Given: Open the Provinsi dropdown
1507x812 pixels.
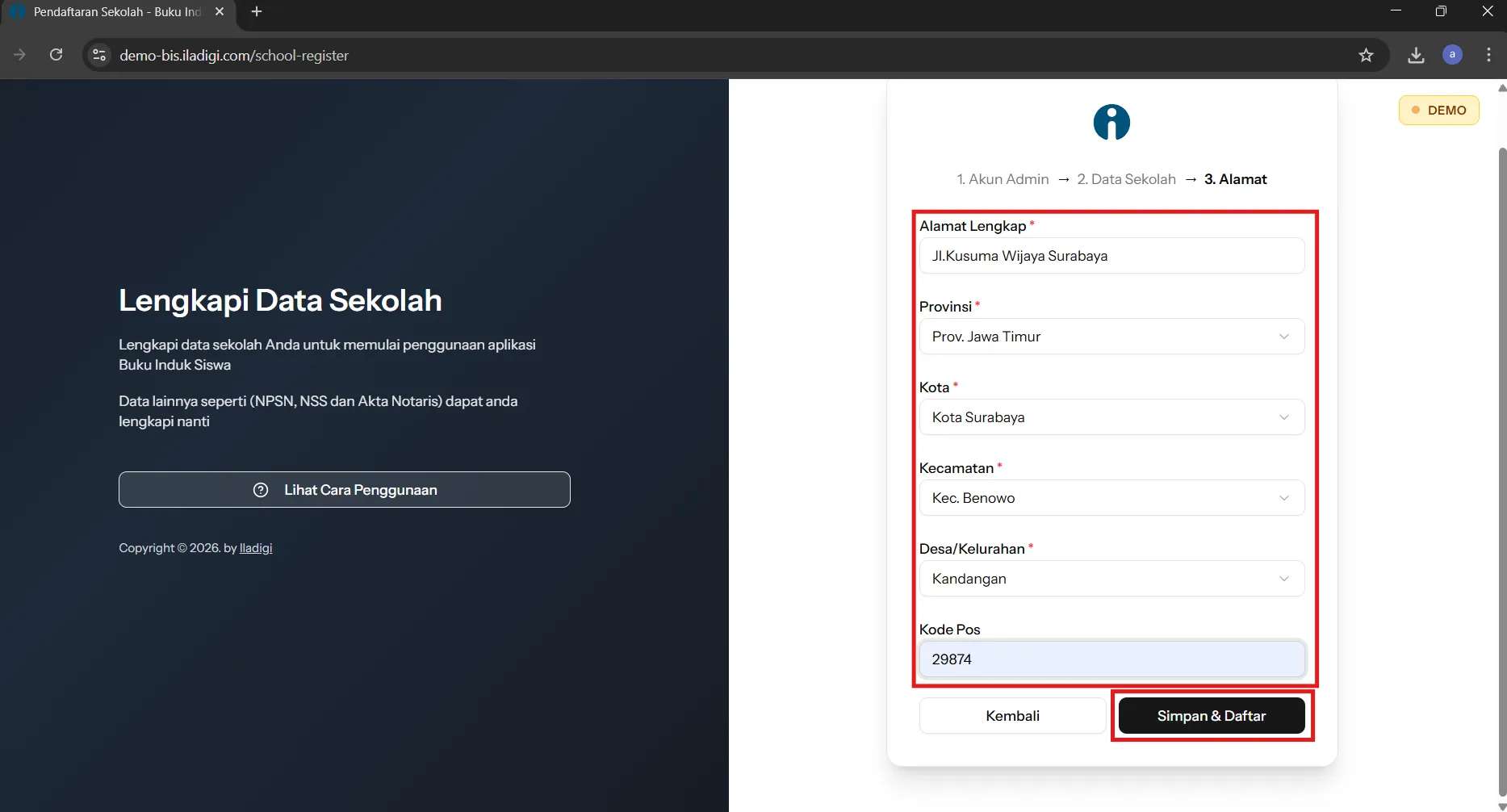Looking at the screenshot, I should coord(1111,337).
